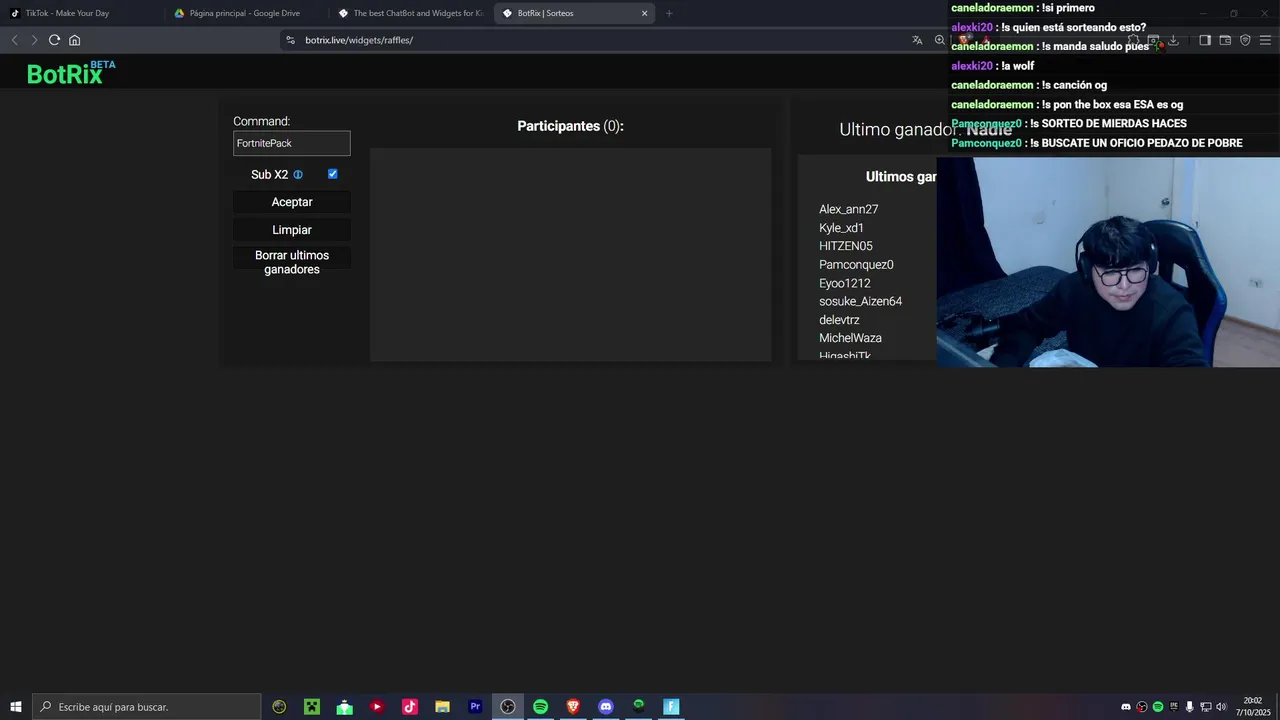Click winner MichelWaza in the list
The height and width of the screenshot is (720, 1280).
[x=851, y=338]
